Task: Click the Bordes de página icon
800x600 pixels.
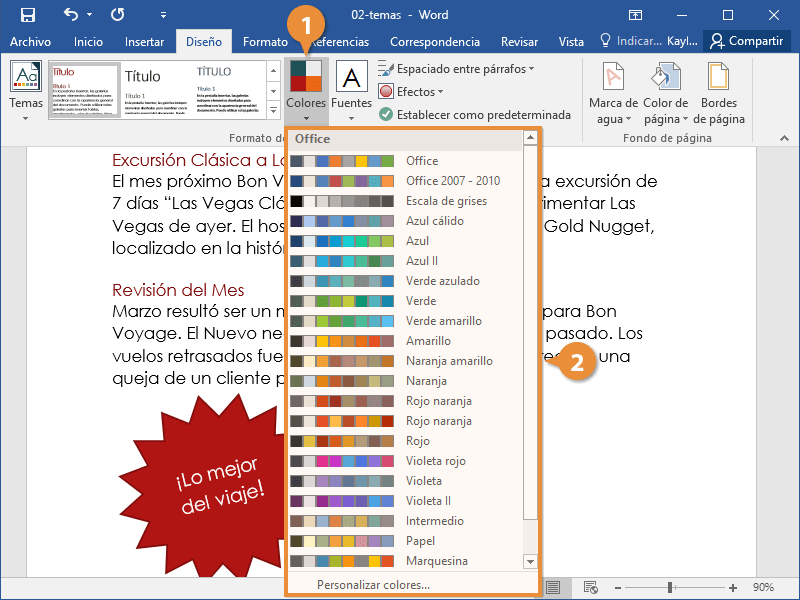Action: pyautogui.click(x=718, y=93)
